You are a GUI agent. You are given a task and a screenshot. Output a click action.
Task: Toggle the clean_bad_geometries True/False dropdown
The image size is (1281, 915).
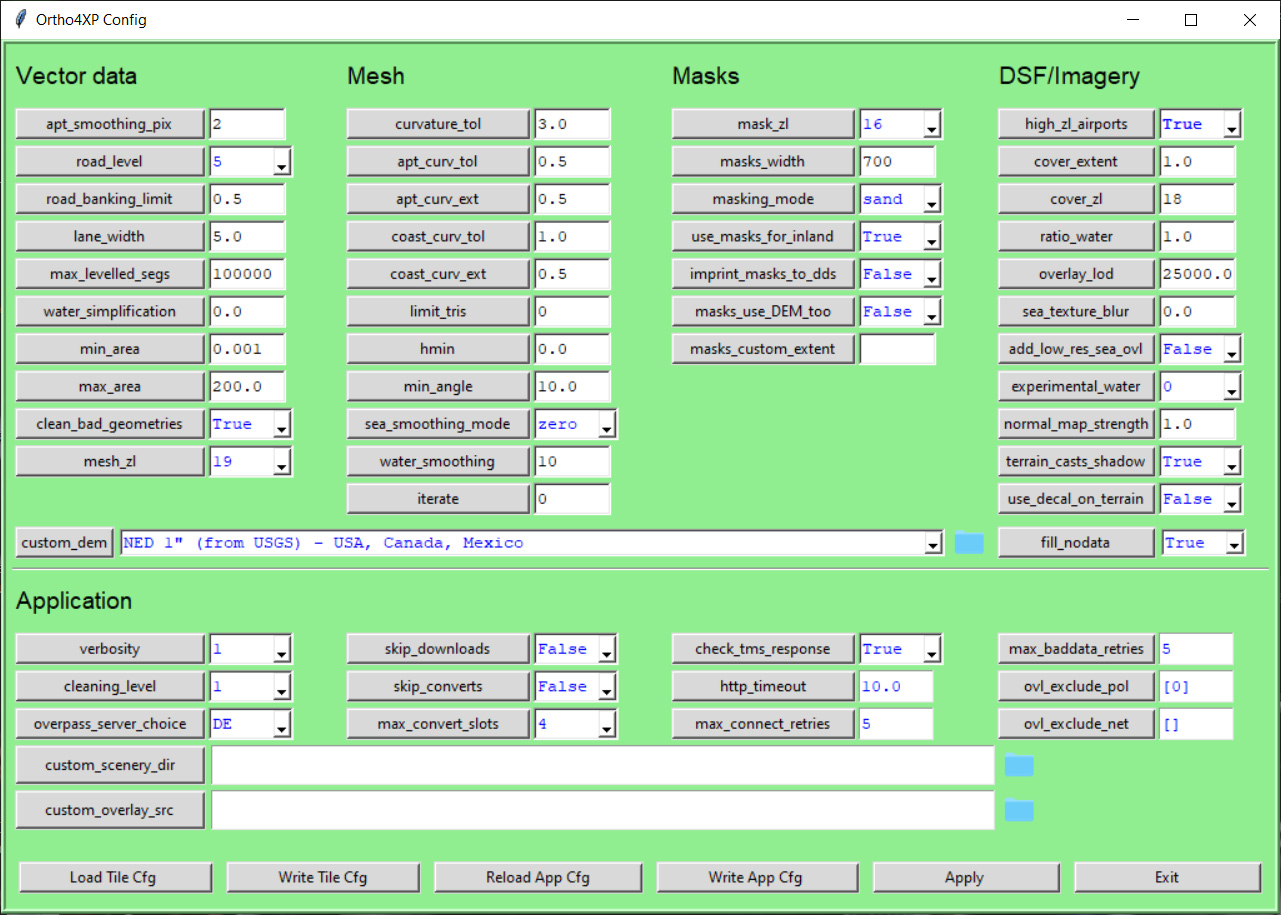coord(281,425)
